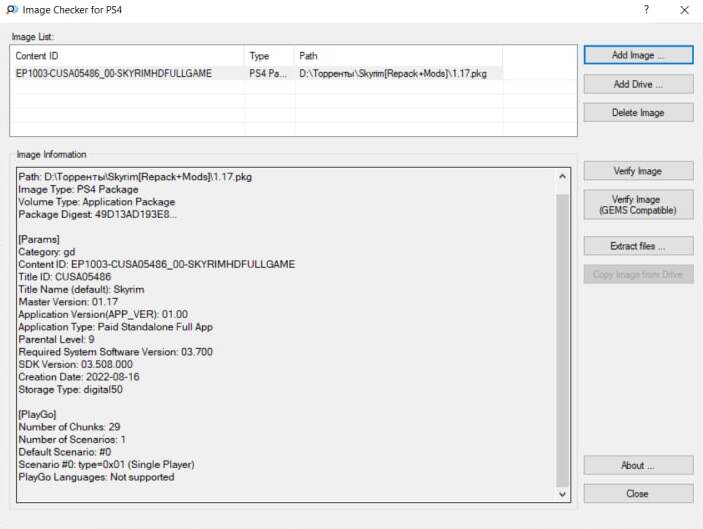Click 'Required System Software Version: 03.700' line
The height and width of the screenshot is (529, 703).
click(x=116, y=352)
